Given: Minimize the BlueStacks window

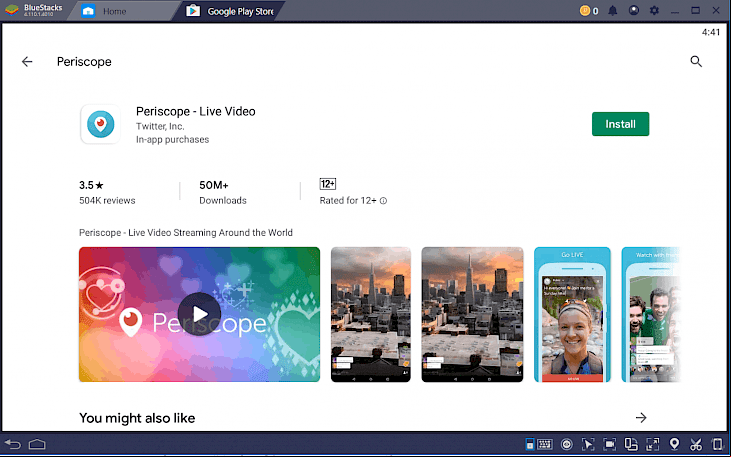Looking at the screenshot, I should (675, 11).
